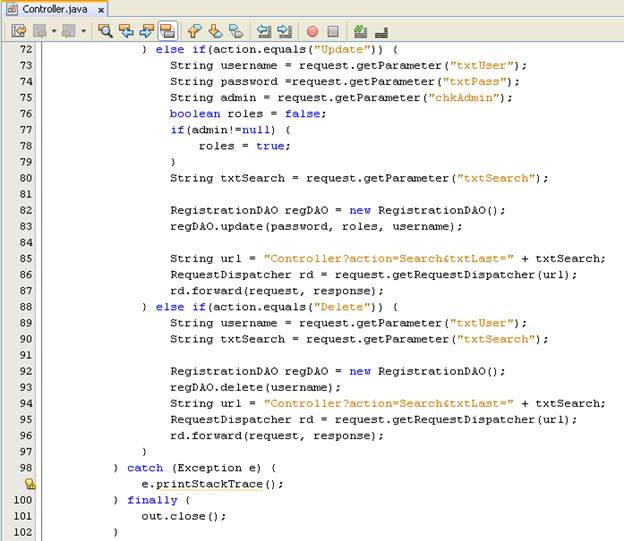Screen dimensions: 624x541
Task: Click "txtSearch" string on line 80
Action: click(496, 178)
